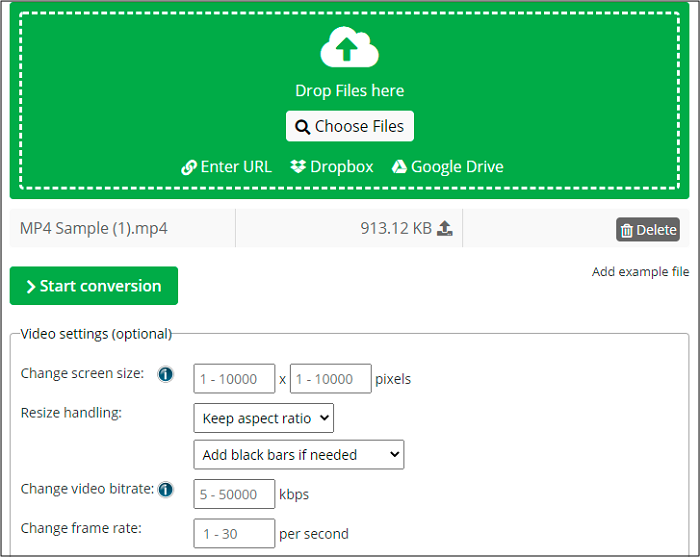Open the Choose Files browser button
700x557 pixels.
349,126
